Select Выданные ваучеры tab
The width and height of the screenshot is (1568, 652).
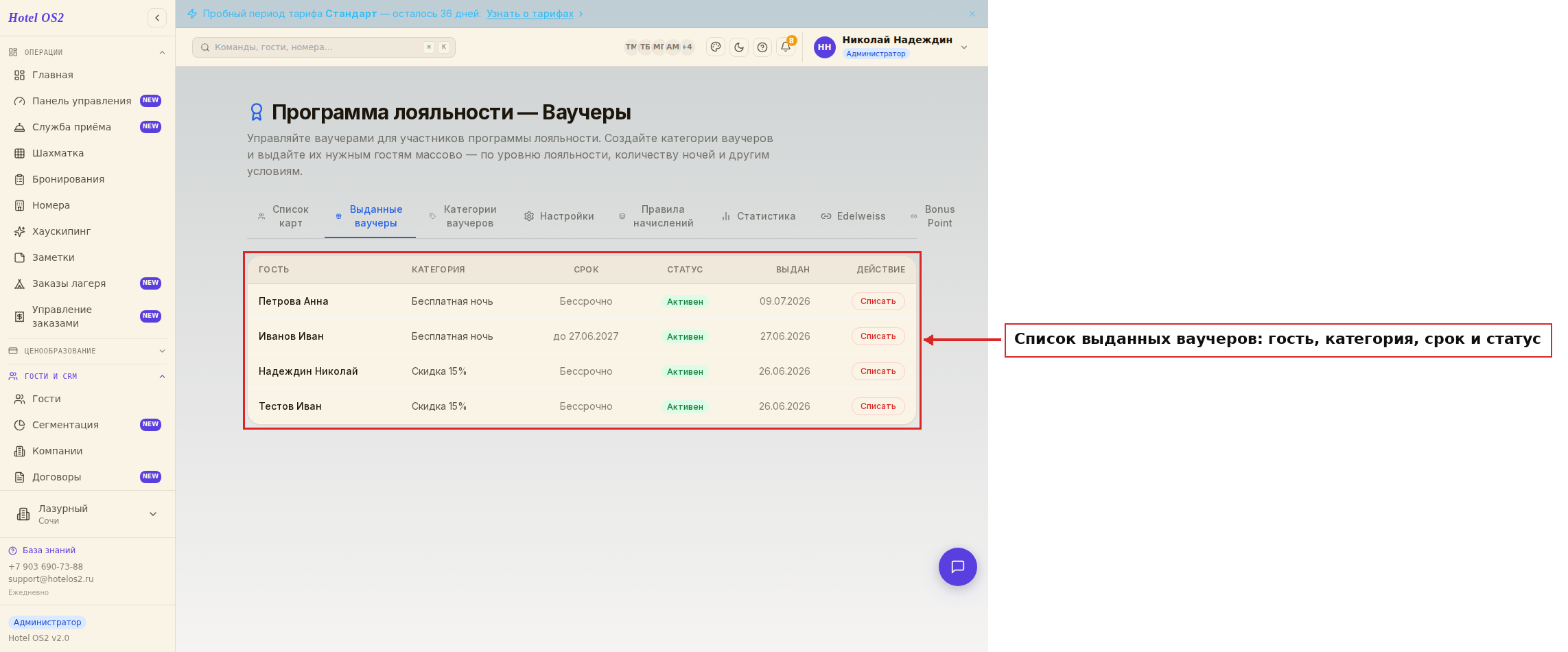(x=370, y=216)
